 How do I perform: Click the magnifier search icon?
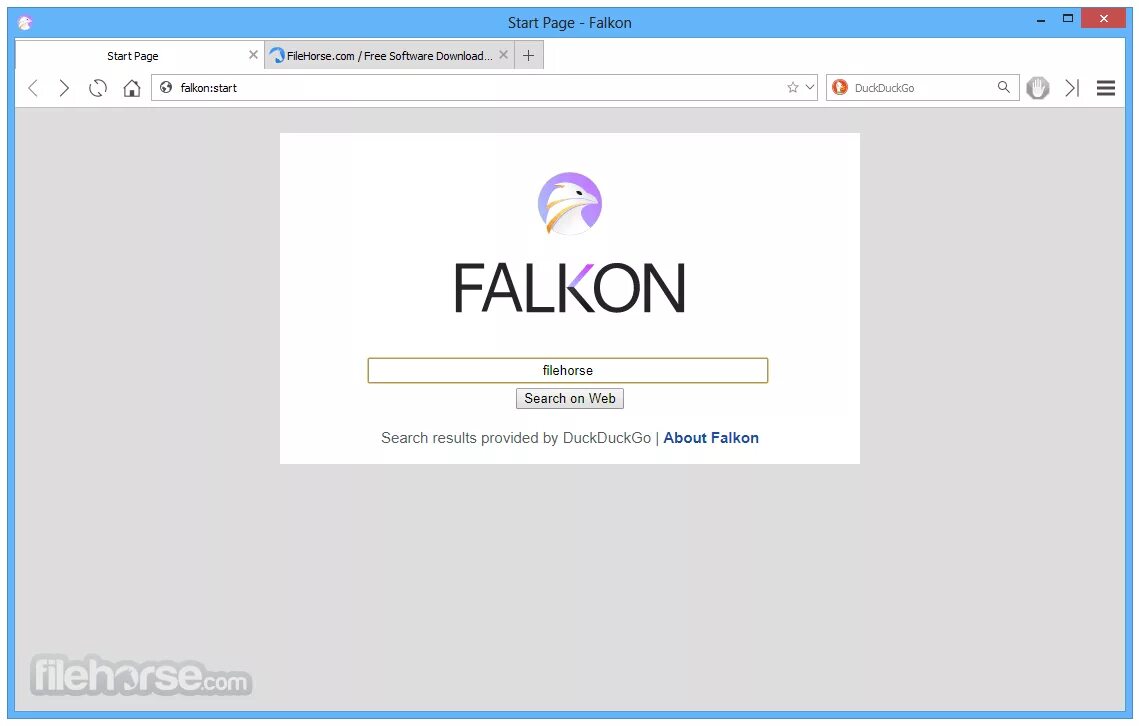(1003, 87)
